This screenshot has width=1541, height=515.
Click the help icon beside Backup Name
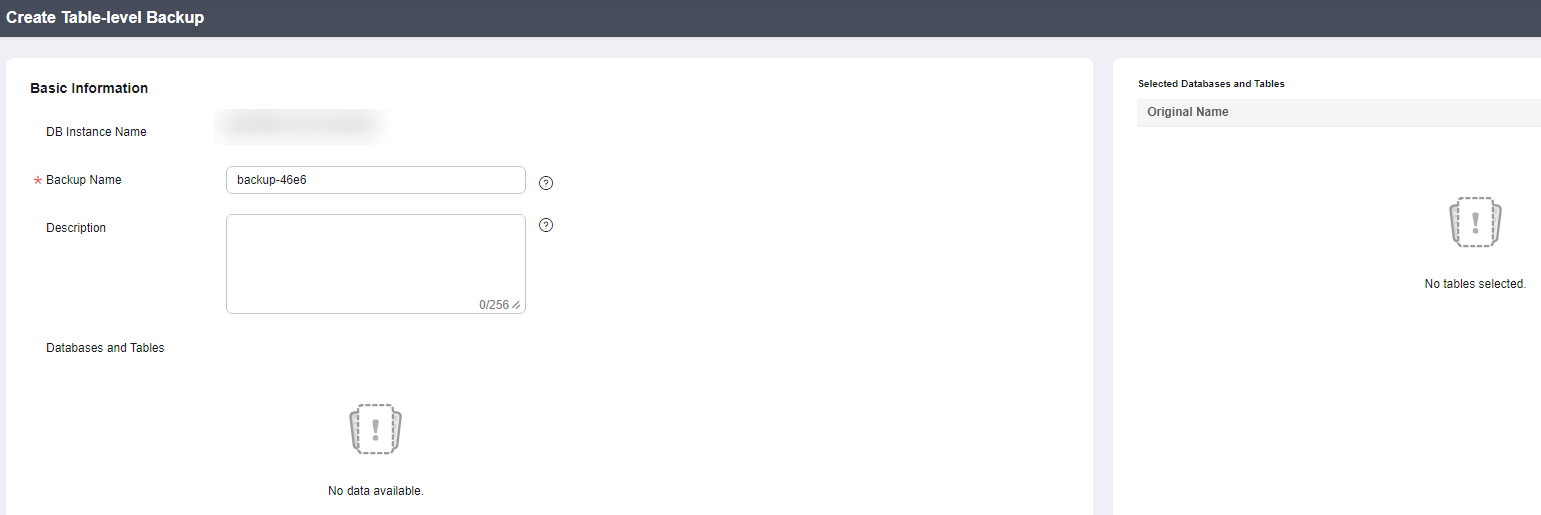tap(546, 183)
